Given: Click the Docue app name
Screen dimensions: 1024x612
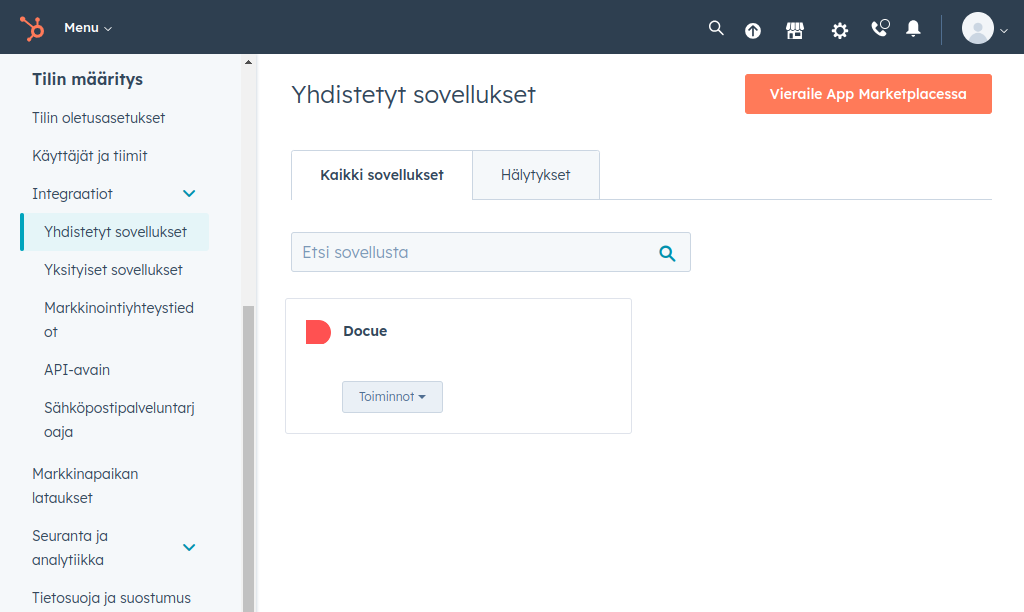Looking at the screenshot, I should (365, 331).
